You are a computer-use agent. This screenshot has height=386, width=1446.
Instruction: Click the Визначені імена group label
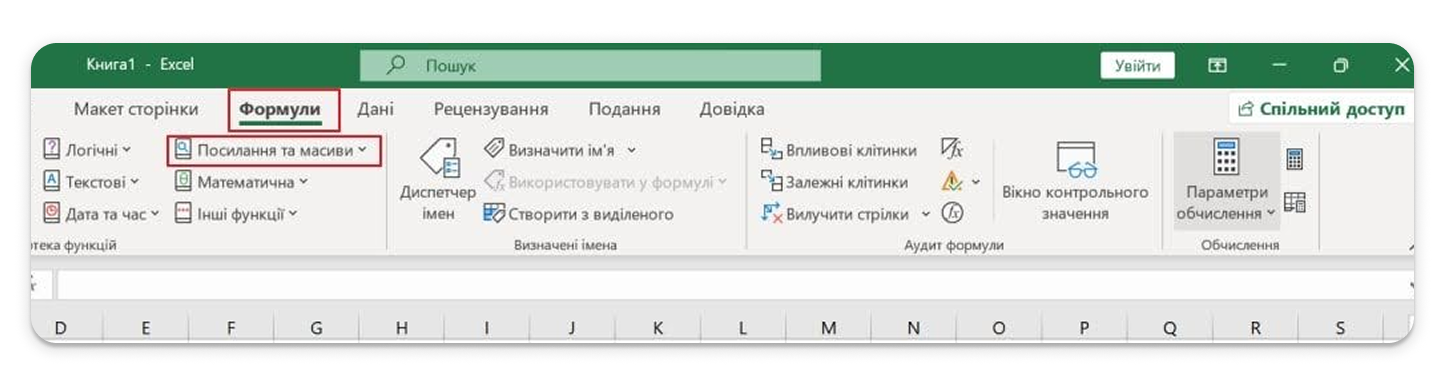(565, 245)
